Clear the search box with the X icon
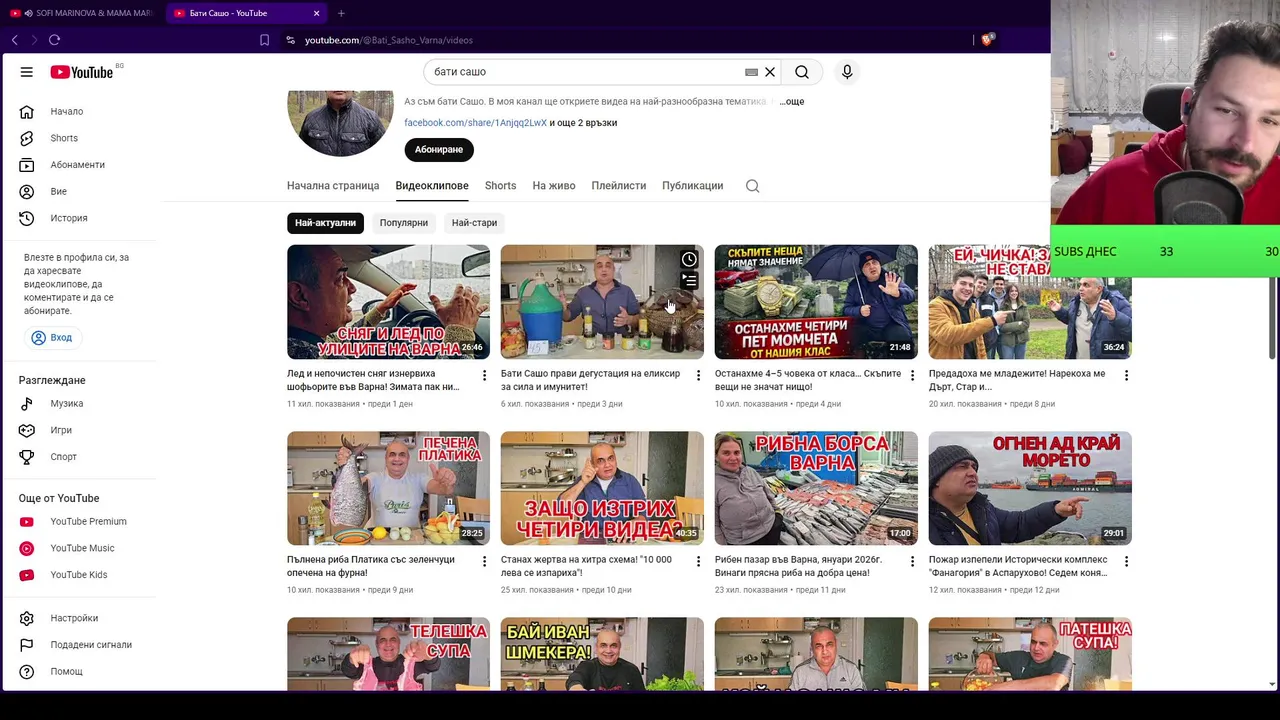The height and width of the screenshot is (720, 1280). point(770,72)
